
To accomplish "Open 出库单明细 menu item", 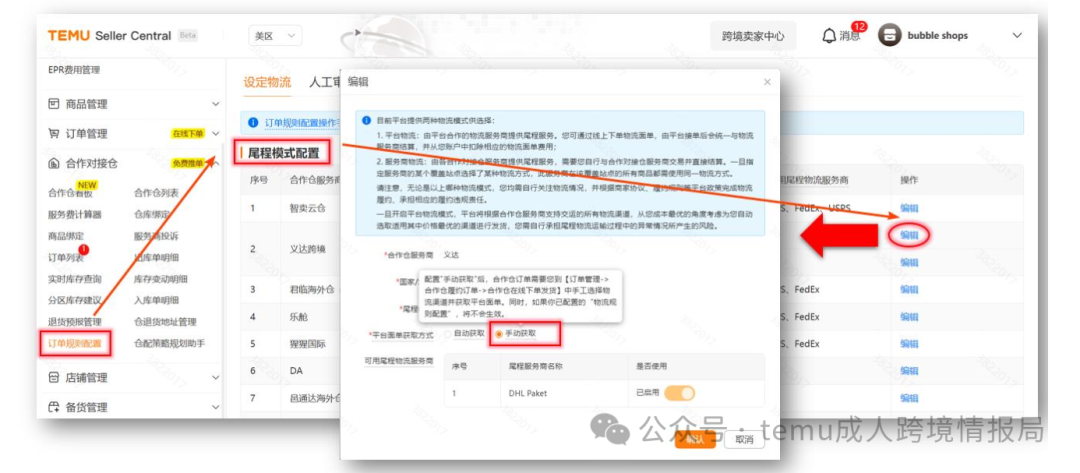I will 156,258.
